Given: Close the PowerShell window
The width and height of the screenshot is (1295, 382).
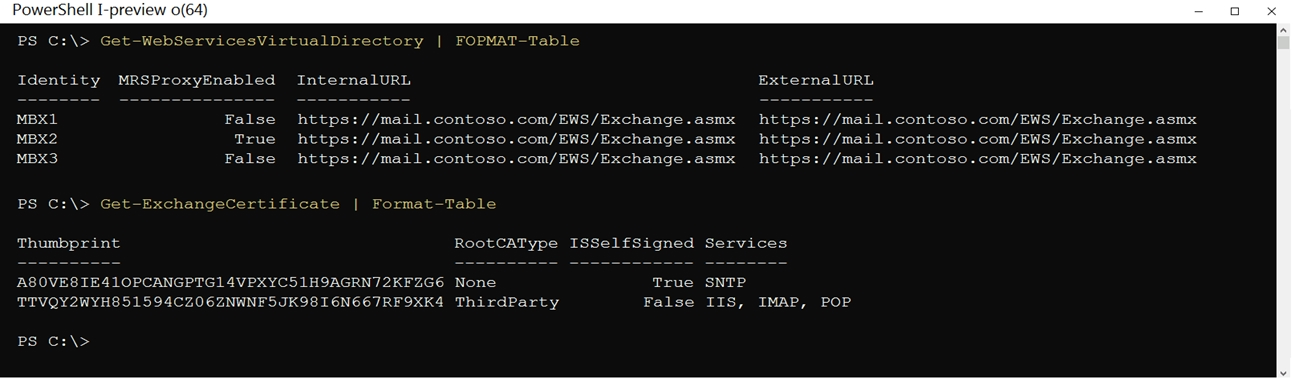Looking at the screenshot, I should click(1272, 11).
